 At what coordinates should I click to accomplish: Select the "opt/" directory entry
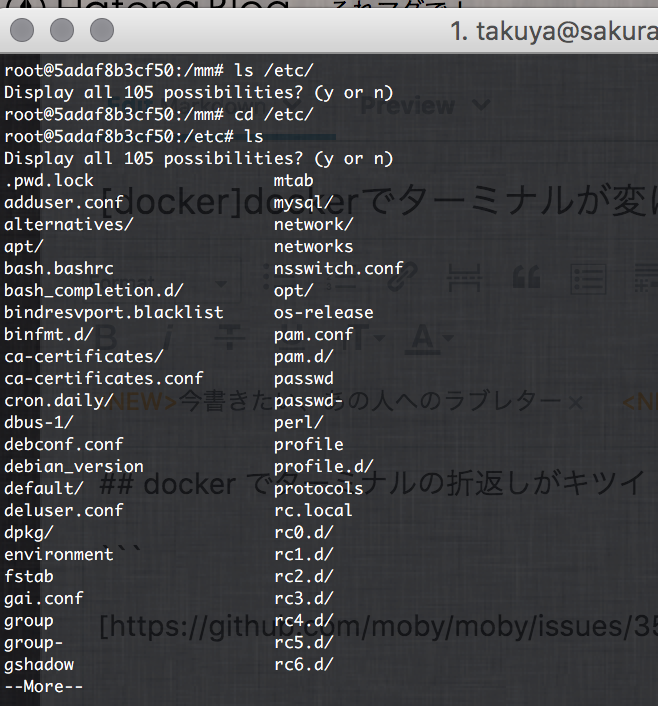(x=294, y=291)
